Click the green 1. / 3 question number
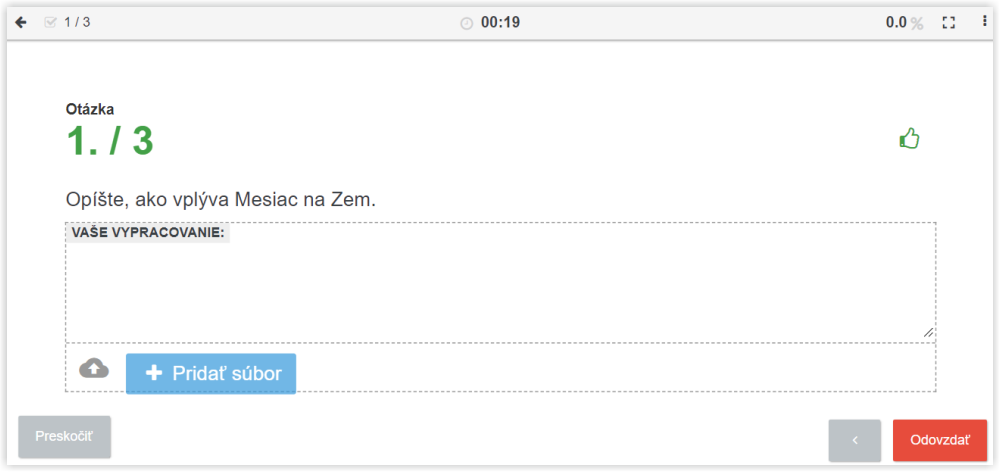 (110, 140)
